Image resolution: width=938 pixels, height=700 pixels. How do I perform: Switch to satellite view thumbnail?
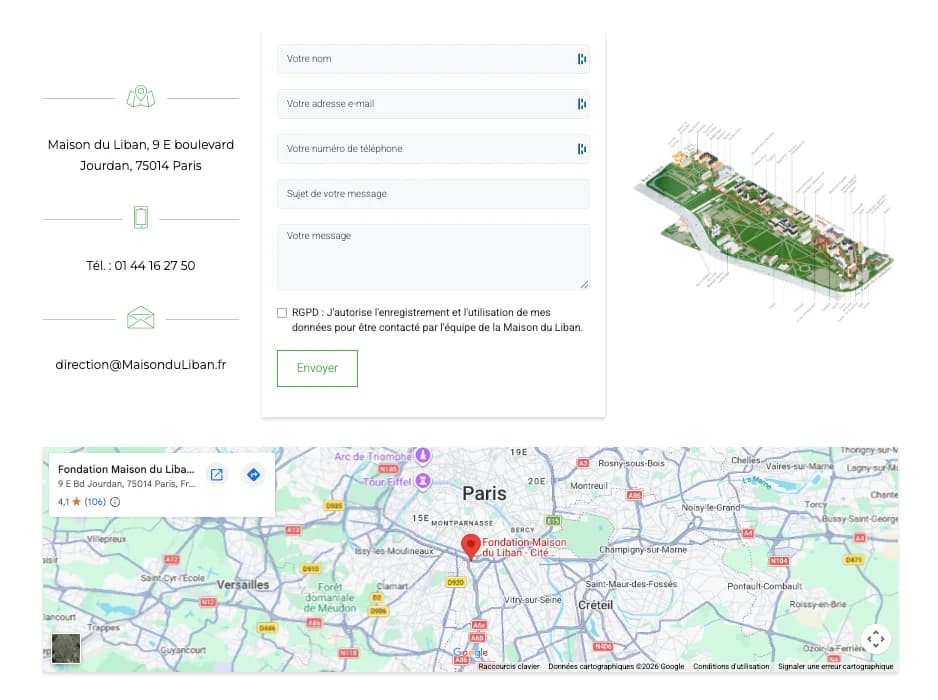point(66,649)
